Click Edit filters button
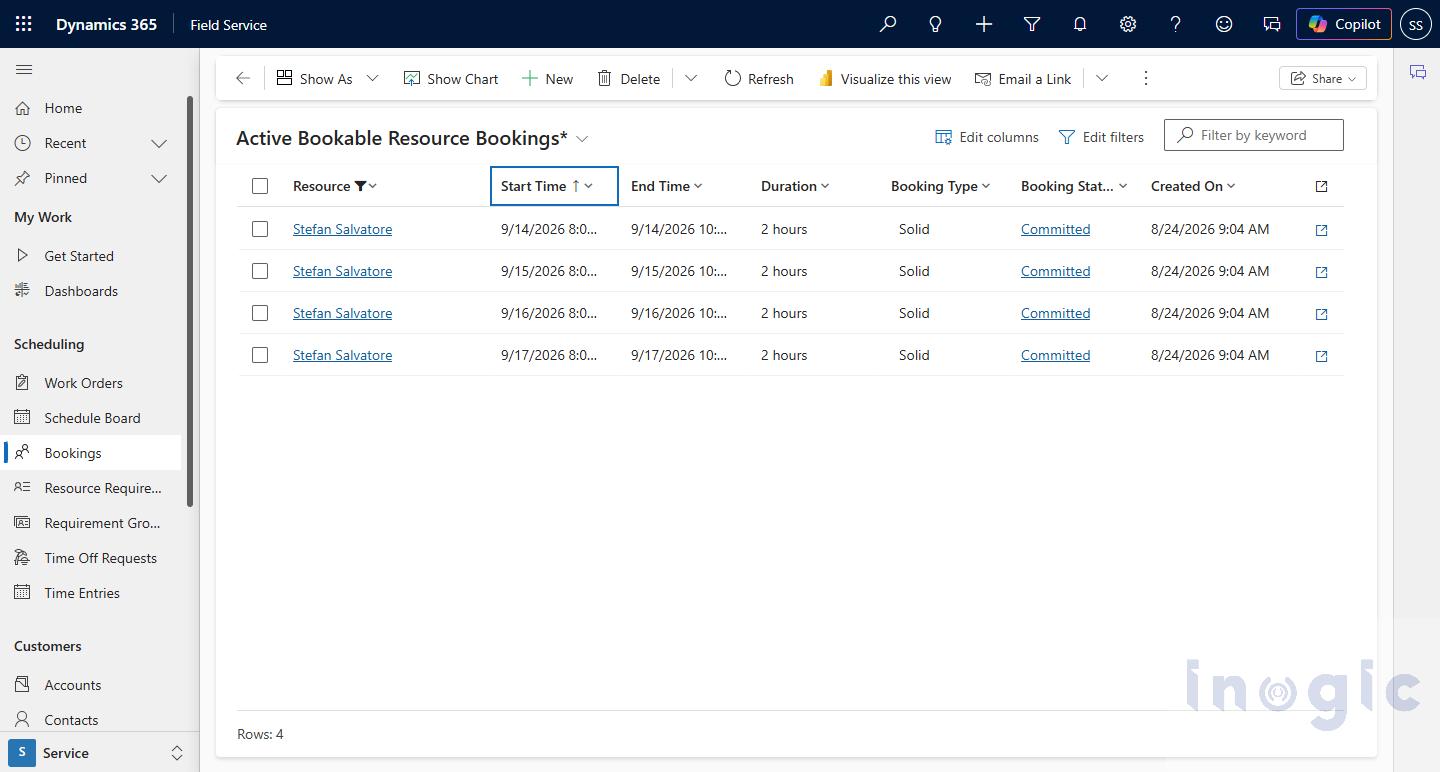The height and width of the screenshot is (772, 1440). click(x=1101, y=137)
